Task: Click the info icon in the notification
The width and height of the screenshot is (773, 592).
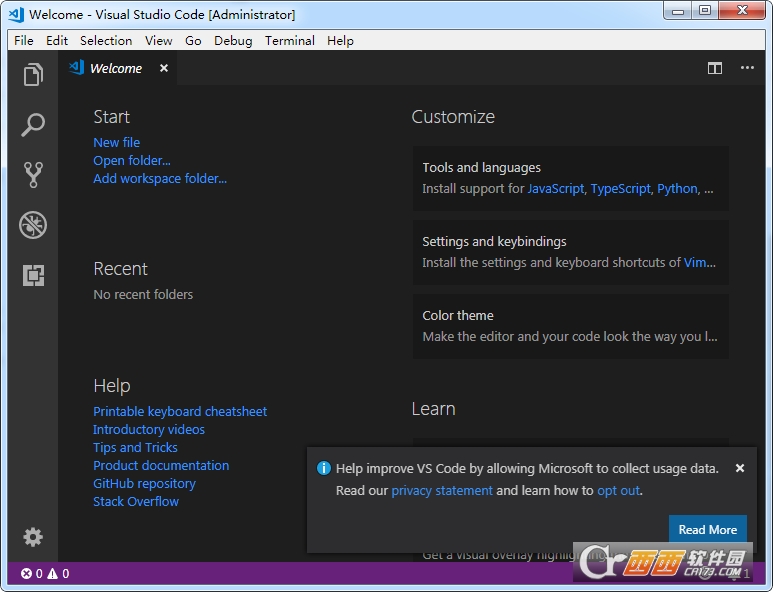Action: pyautogui.click(x=323, y=468)
